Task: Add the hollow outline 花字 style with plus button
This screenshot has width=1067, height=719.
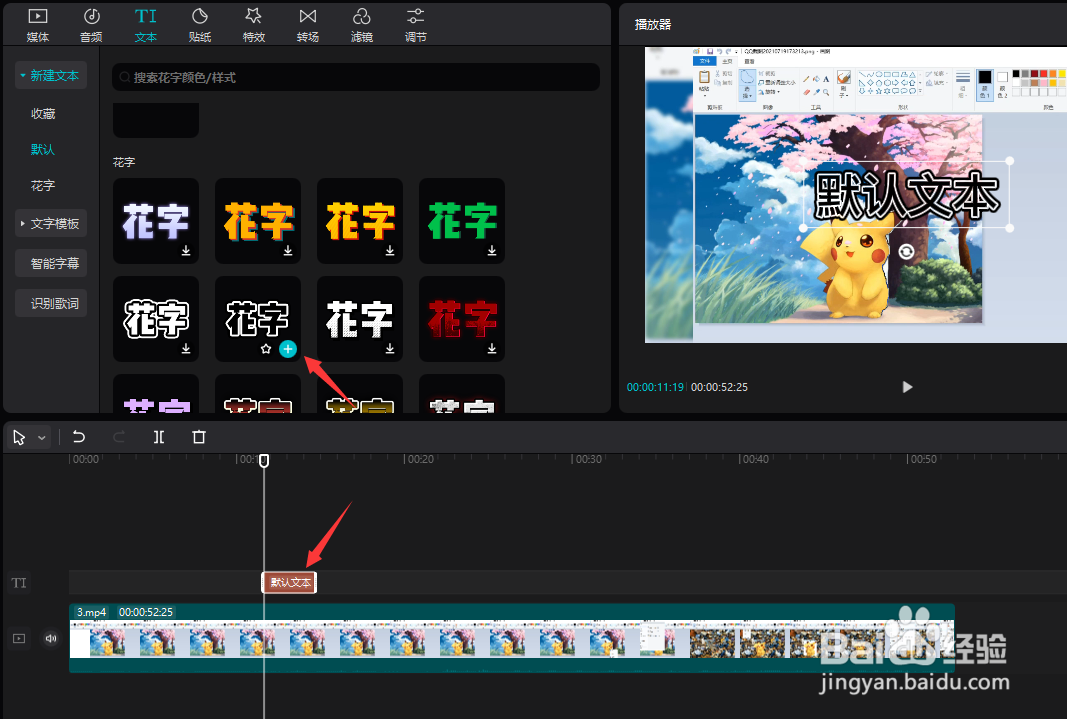Action: [x=288, y=349]
